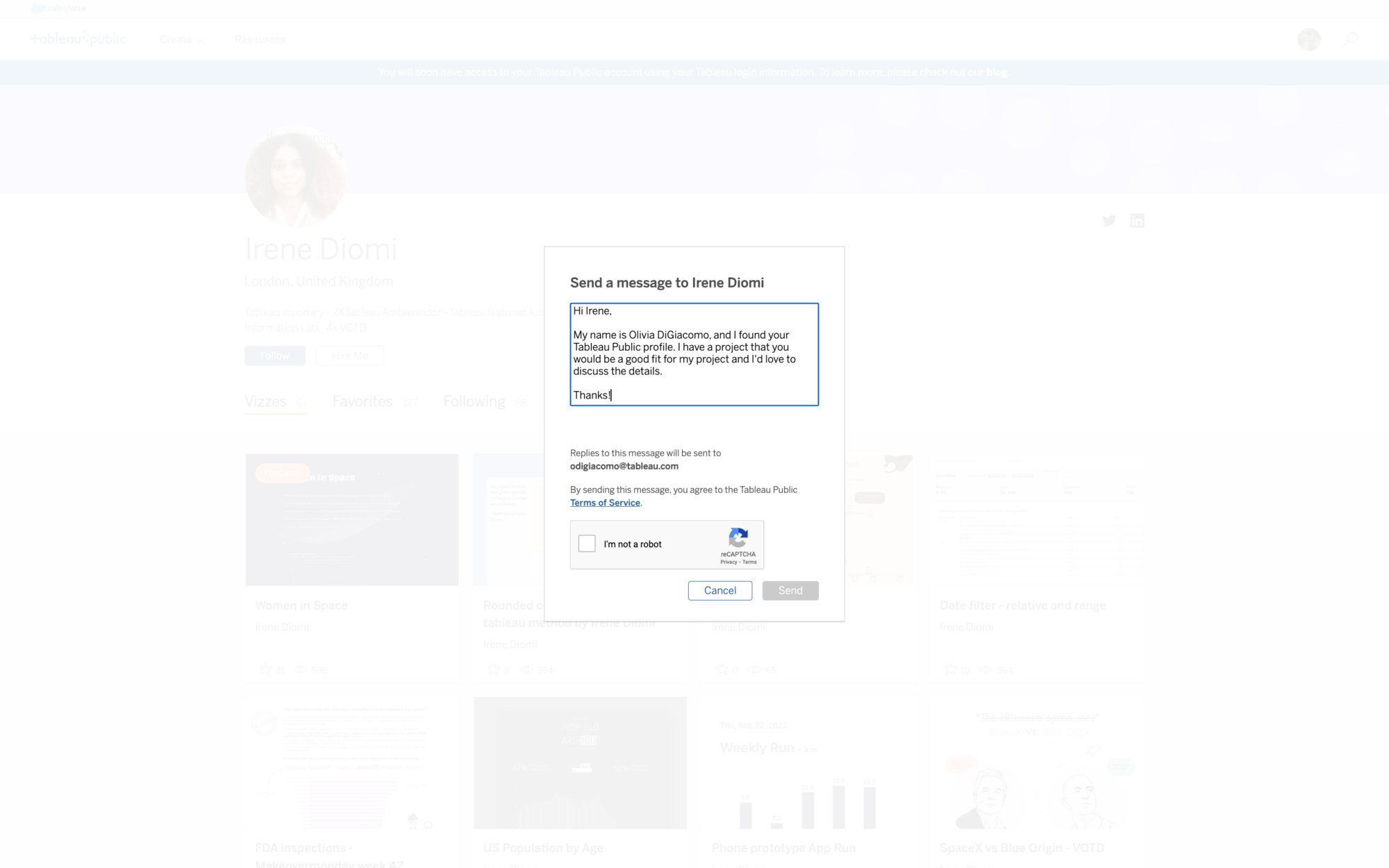The height and width of the screenshot is (868, 1389).
Task: Click views eye icon on Rounded card
Action: click(x=527, y=669)
